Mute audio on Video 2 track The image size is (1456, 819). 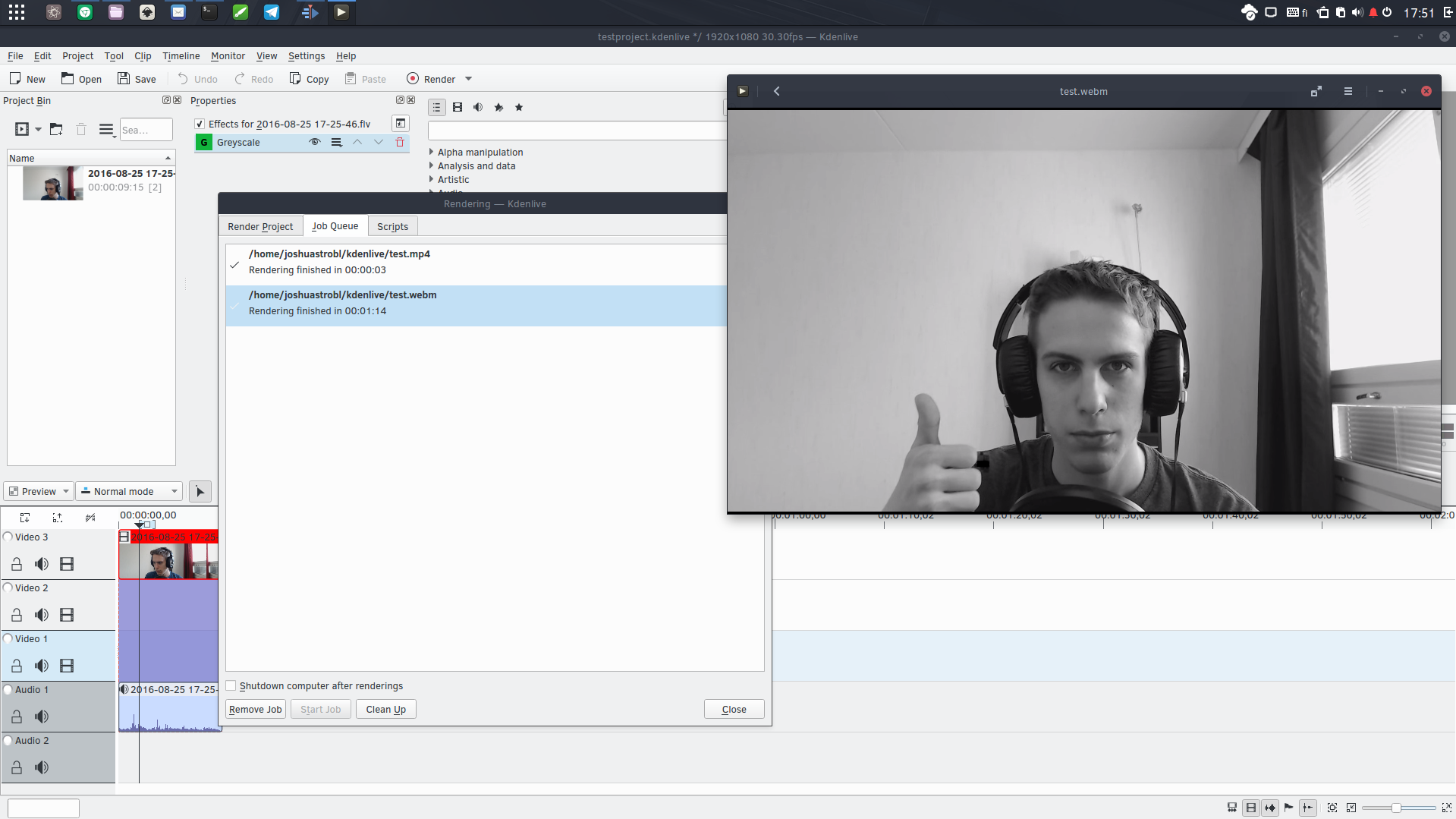pos(42,615)
